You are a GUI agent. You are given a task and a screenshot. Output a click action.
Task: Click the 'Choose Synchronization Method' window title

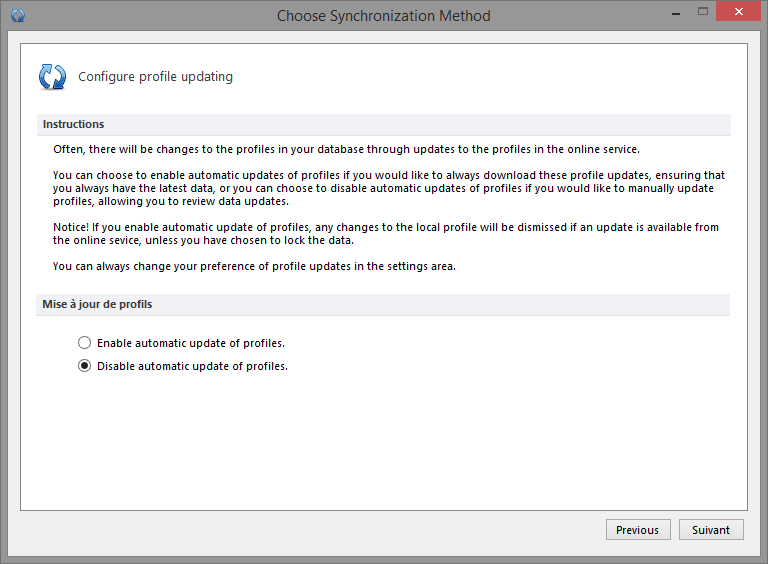click(384, 16)
